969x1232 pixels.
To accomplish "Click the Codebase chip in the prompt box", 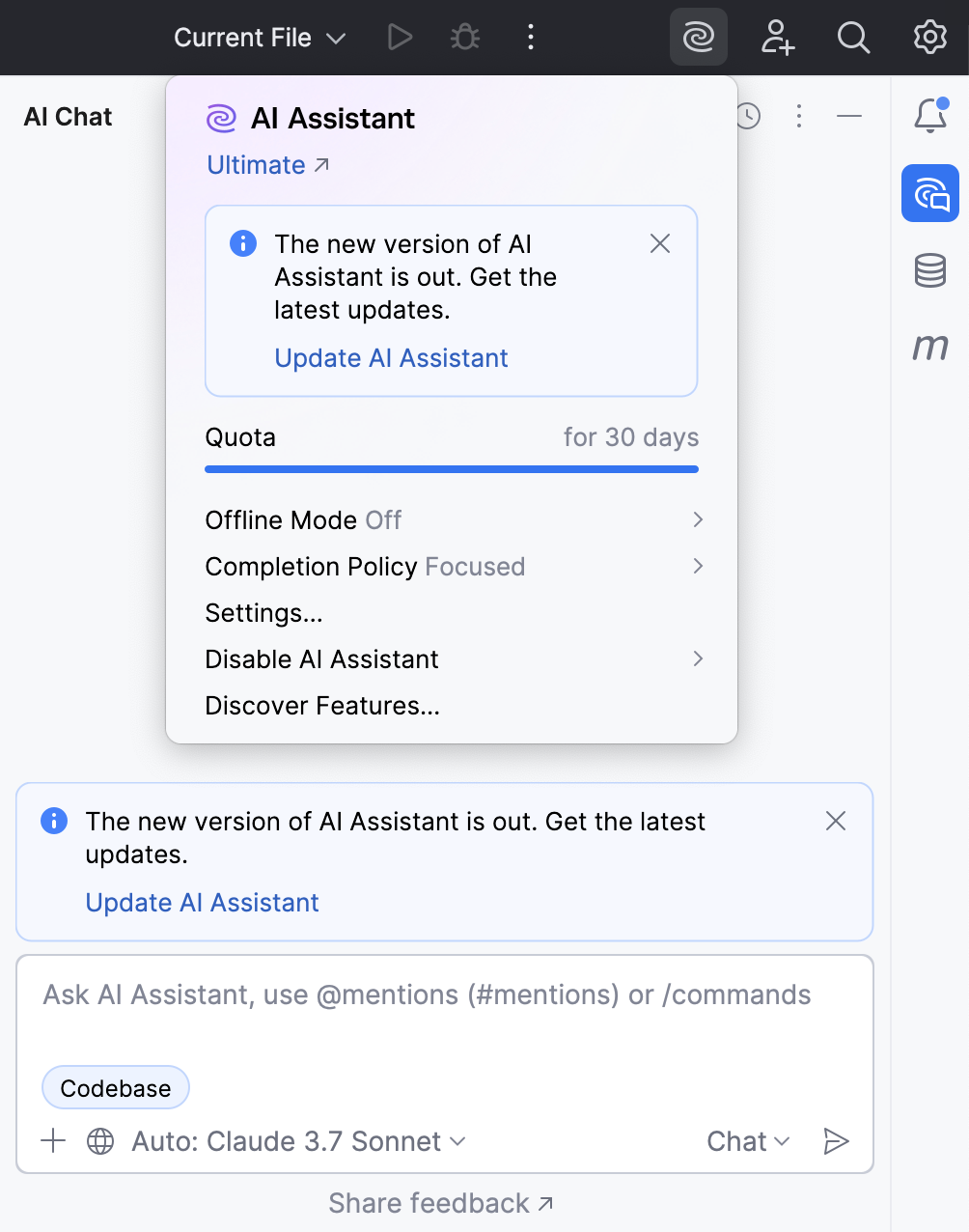I will click(116, 1088).
